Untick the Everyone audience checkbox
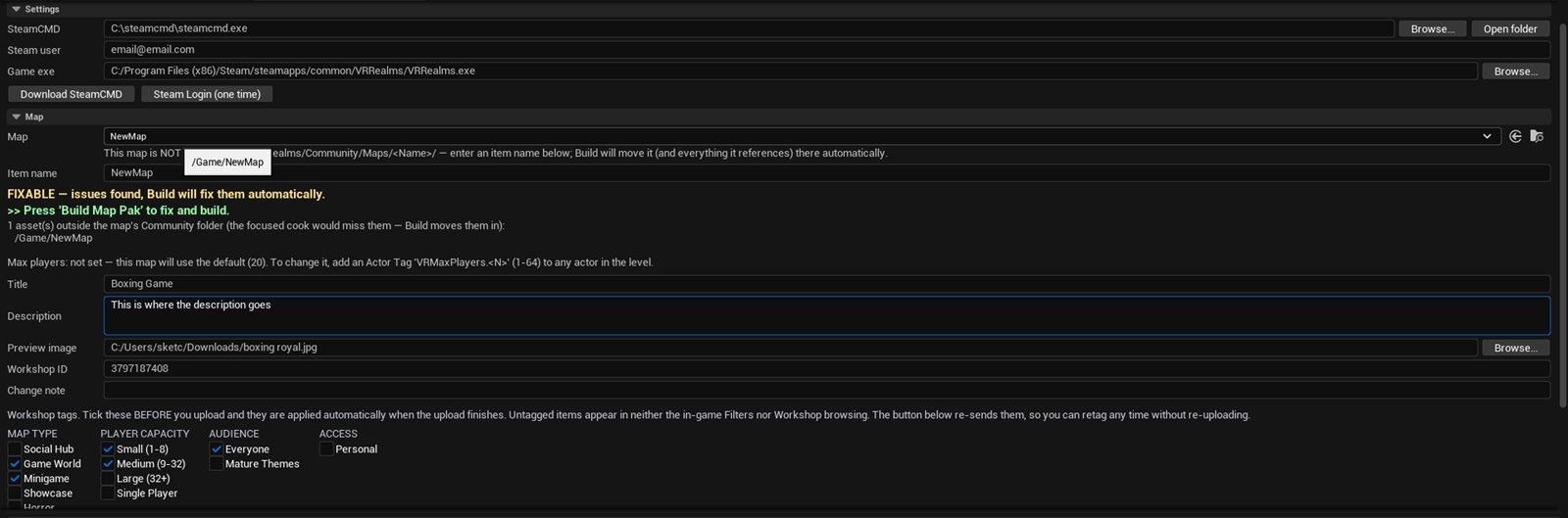1568x518 pixels. tap(217, 449)
